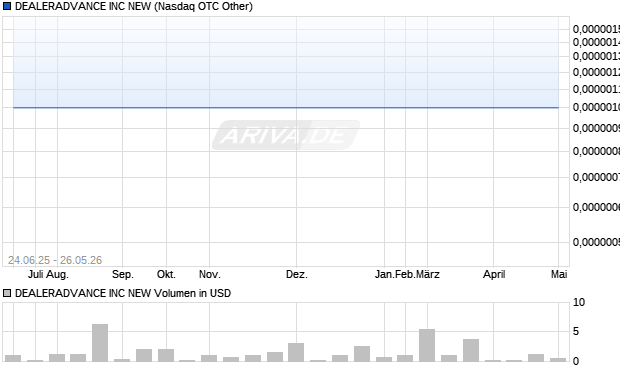The width and height of the screenshot is (620, 371).
Task: Click the 'Dez.' month axis label
Action: coord(297,274)
